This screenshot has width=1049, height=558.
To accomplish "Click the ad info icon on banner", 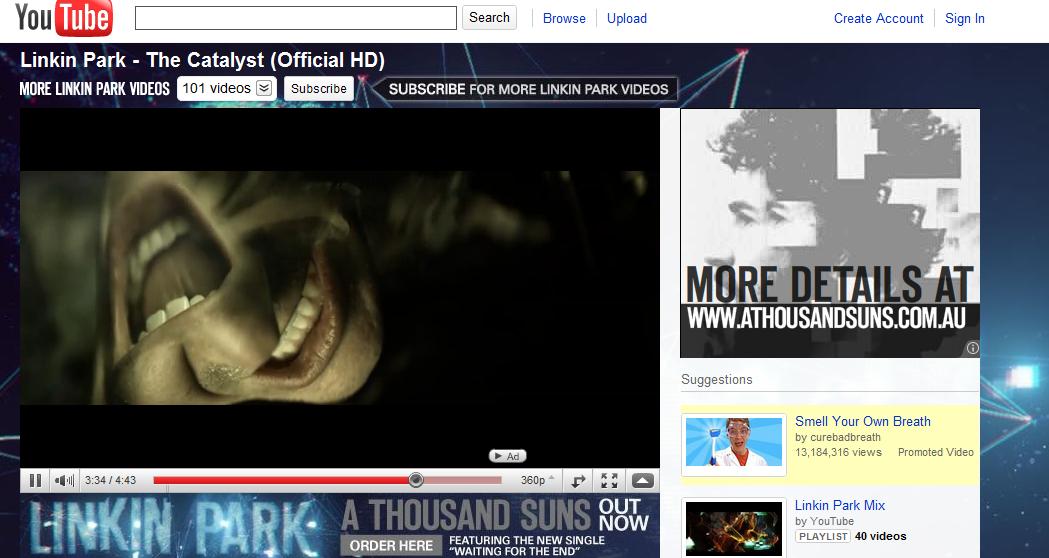I will [x=972, y=348].
